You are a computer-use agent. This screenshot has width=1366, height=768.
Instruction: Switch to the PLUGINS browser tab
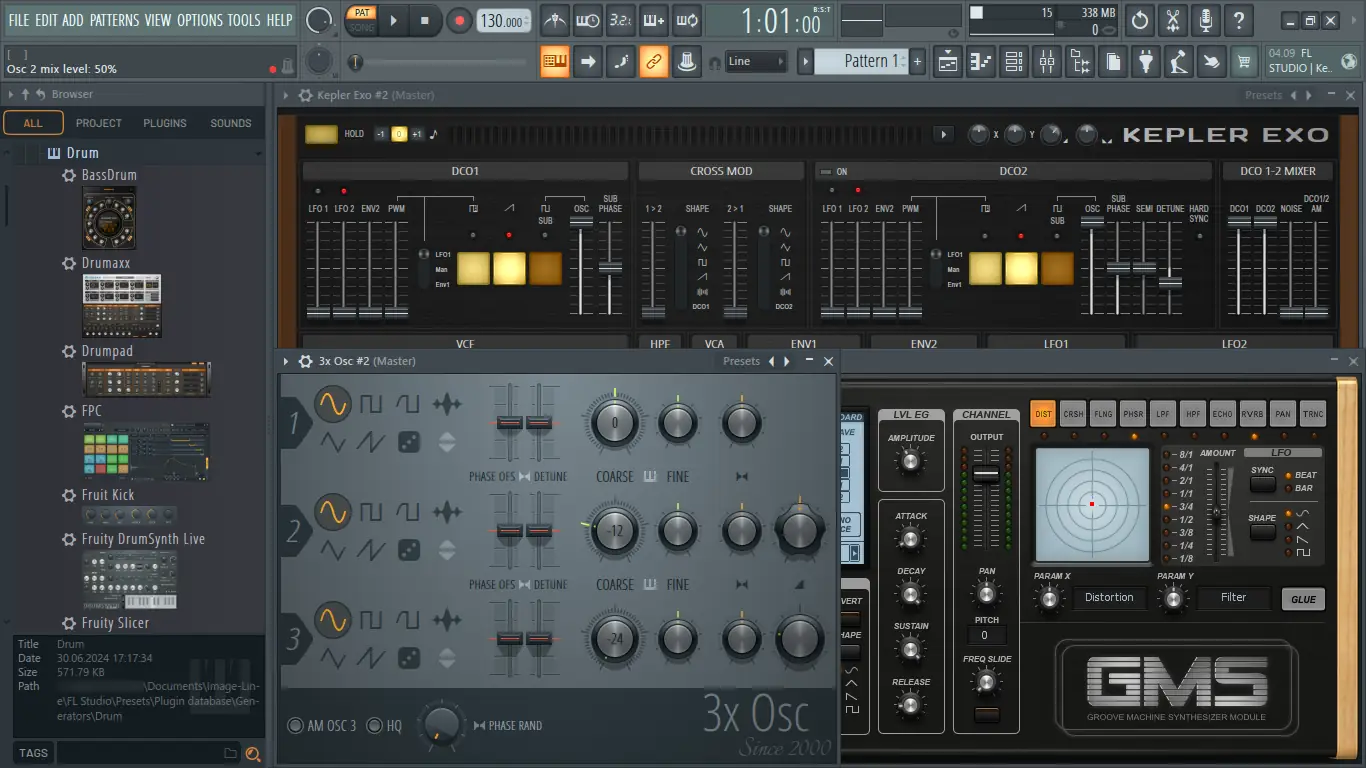point(165,123)
